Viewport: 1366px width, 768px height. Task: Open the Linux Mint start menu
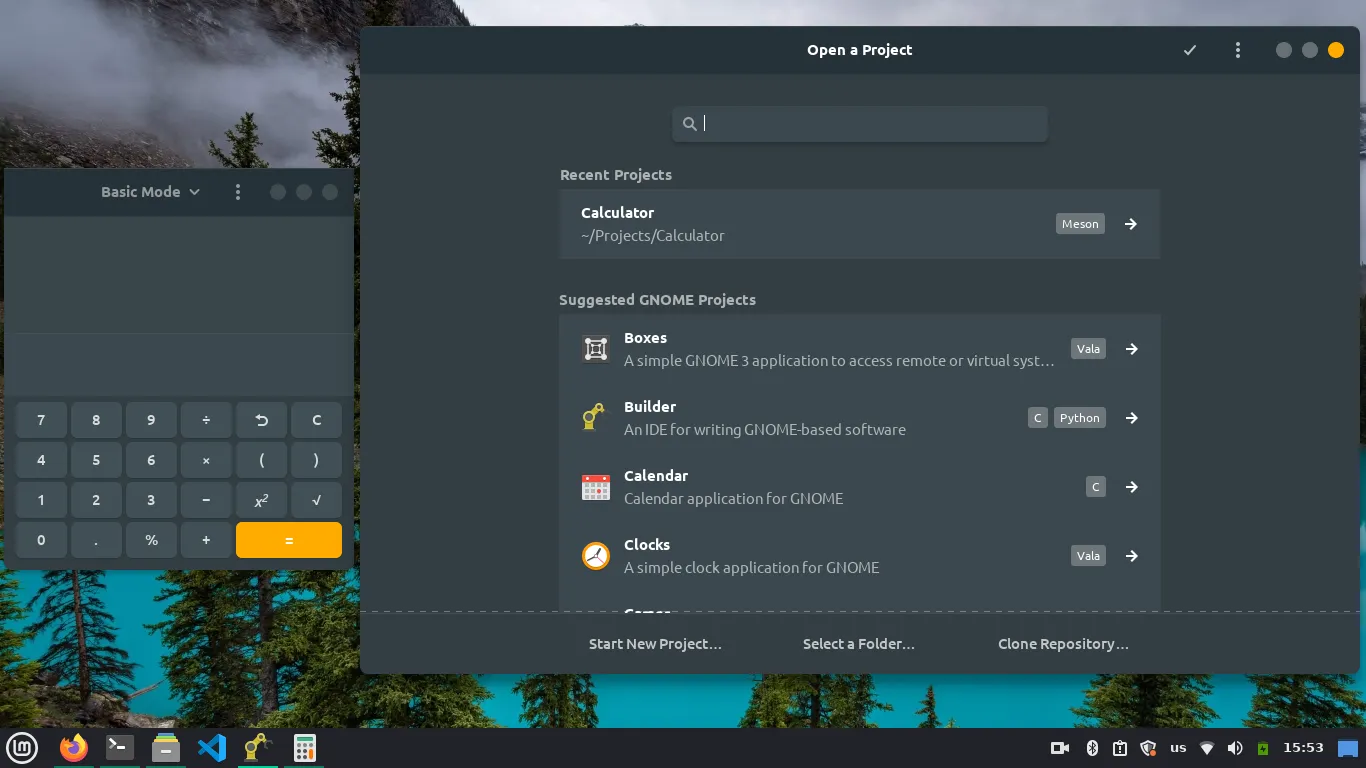22,747
